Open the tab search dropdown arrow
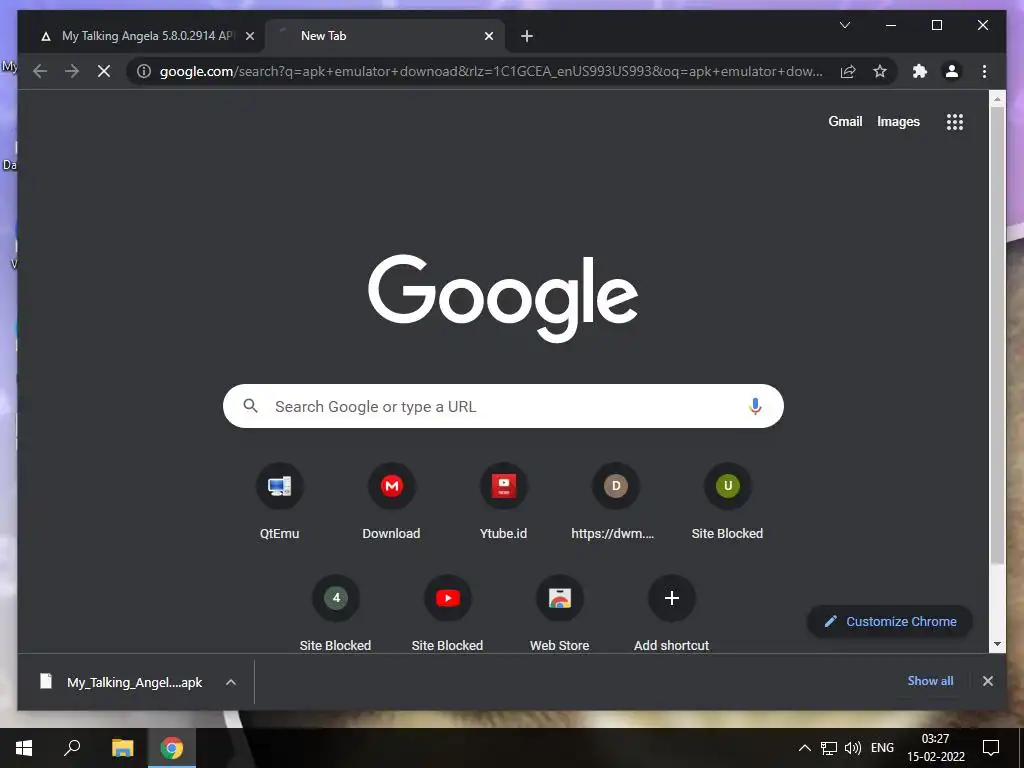 [x=844, y=25]
